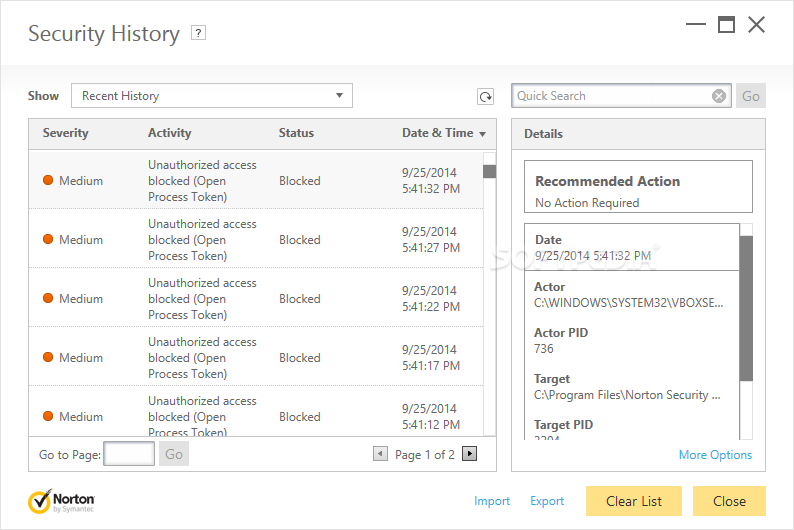Click the Norton logo
The image size is (794, 530).
(x=62, y=501)
